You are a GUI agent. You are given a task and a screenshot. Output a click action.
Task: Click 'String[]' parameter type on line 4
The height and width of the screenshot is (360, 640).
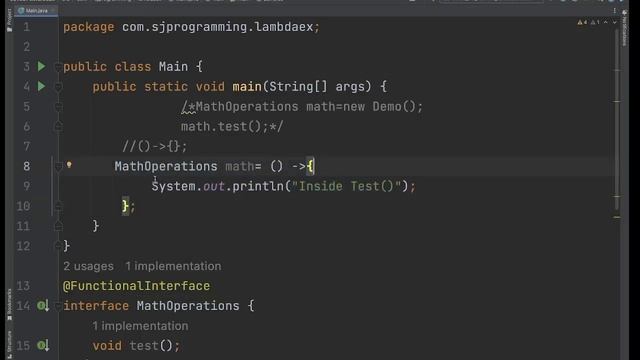click(298, 87)
